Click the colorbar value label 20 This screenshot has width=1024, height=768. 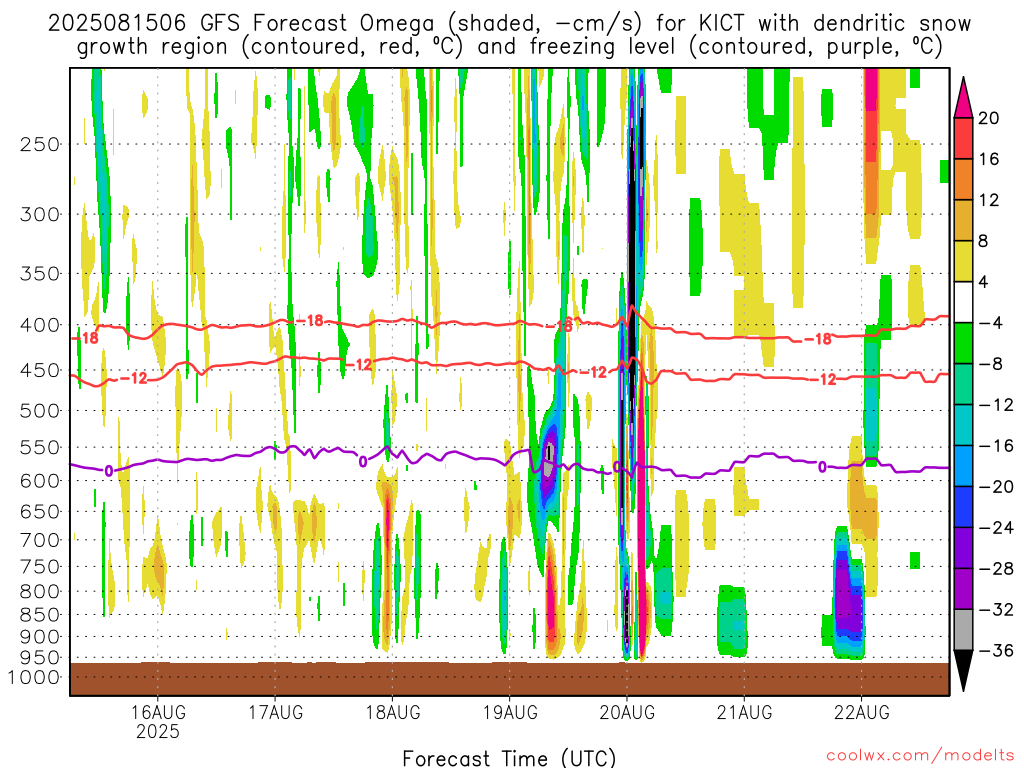point(989,118)
